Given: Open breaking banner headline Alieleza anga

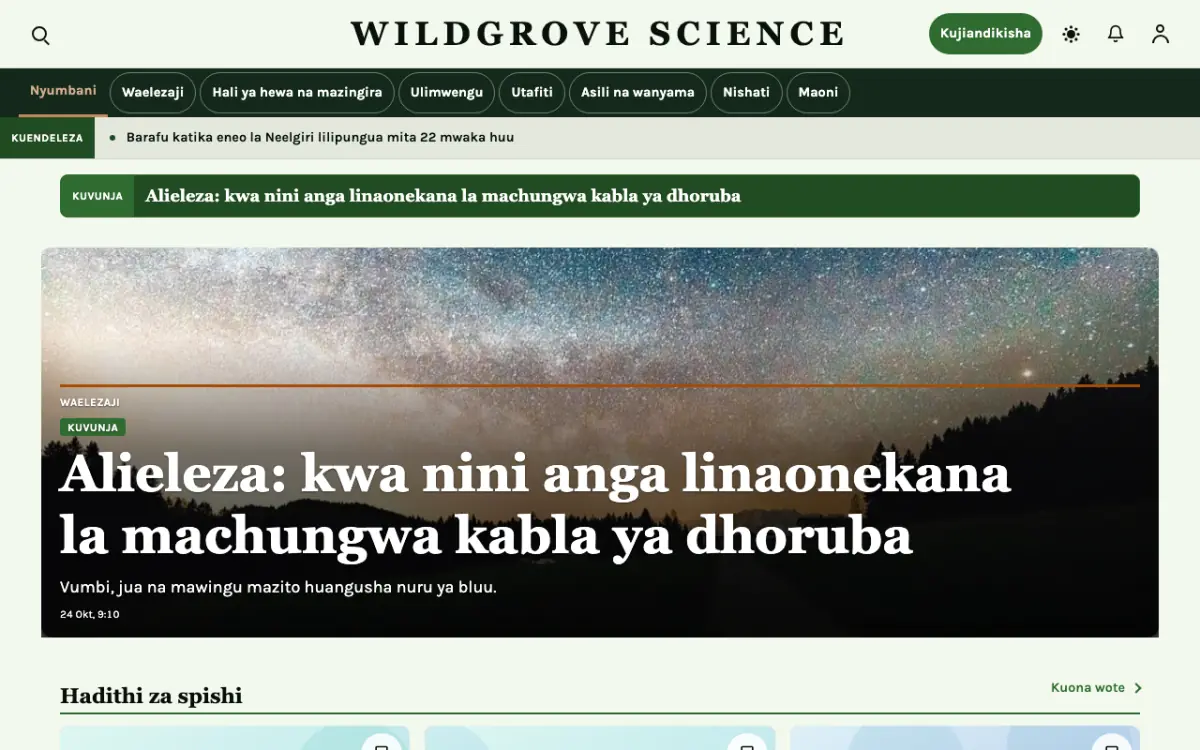Looking at the screenshot, I should point(443,196).
